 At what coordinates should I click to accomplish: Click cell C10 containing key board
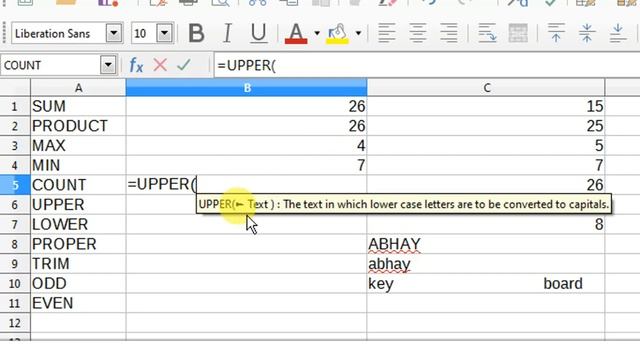486,284
